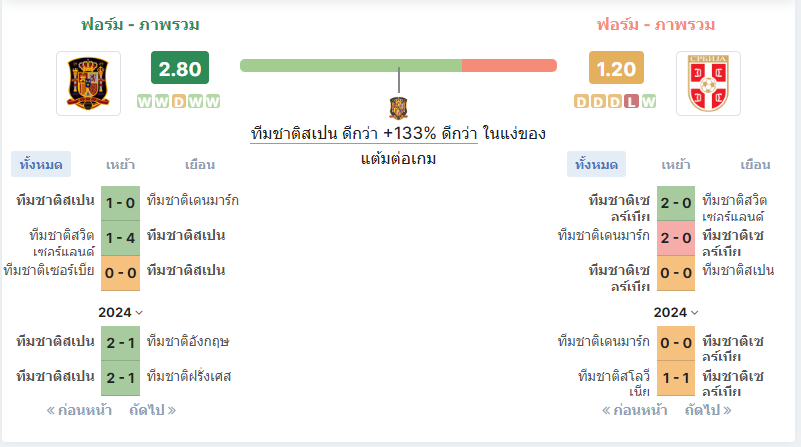Click Serbia's 1.20 rating badge
The width and height of the screenshot is (801, 447).
point(616,69)
